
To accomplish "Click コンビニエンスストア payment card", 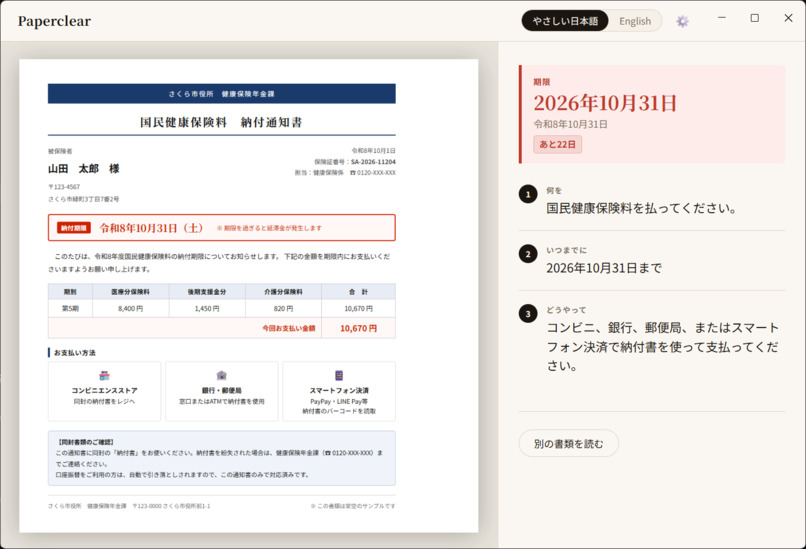I will [x=104, y=391].
